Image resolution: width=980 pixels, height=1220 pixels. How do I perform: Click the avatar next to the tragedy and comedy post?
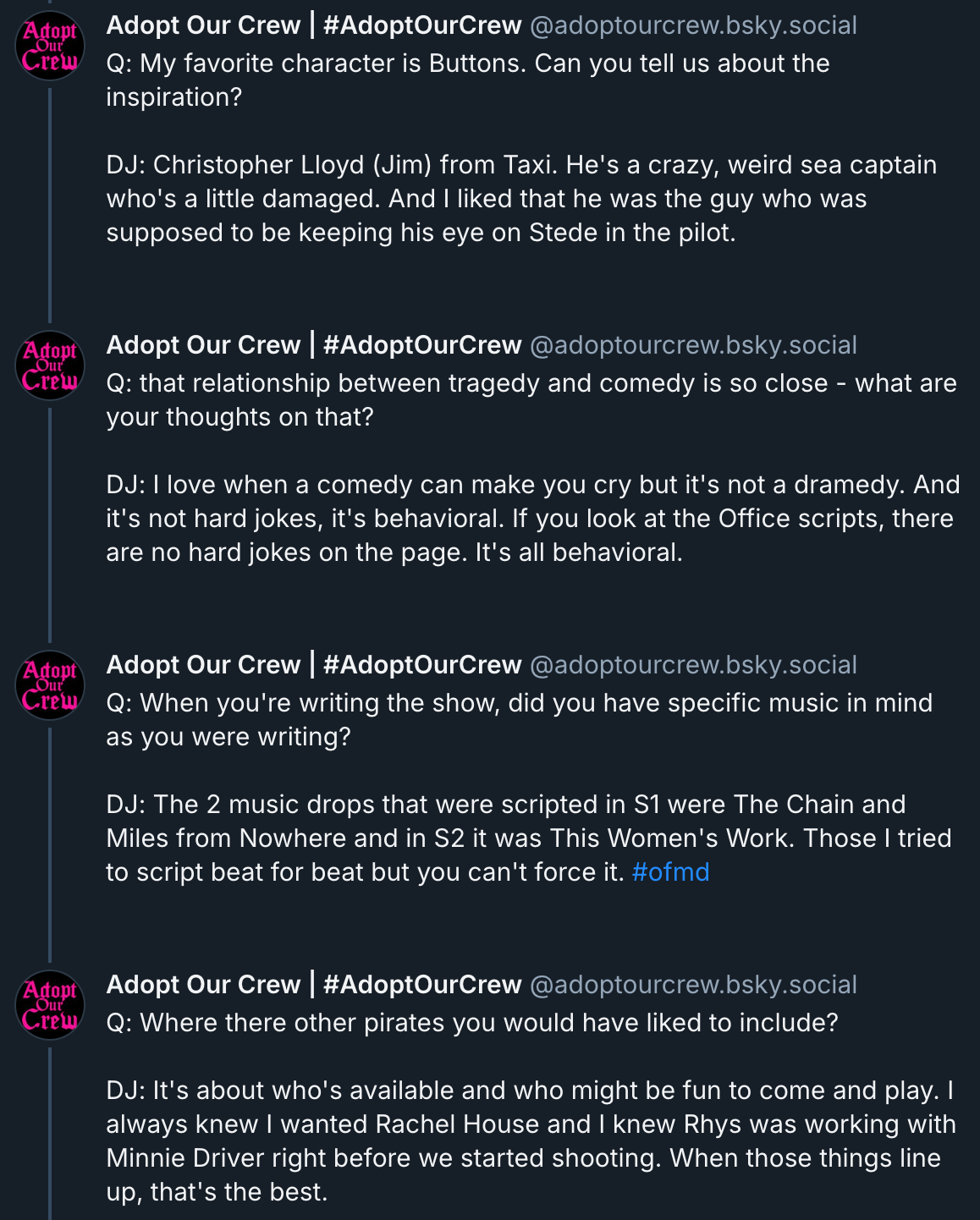[50, 366]
